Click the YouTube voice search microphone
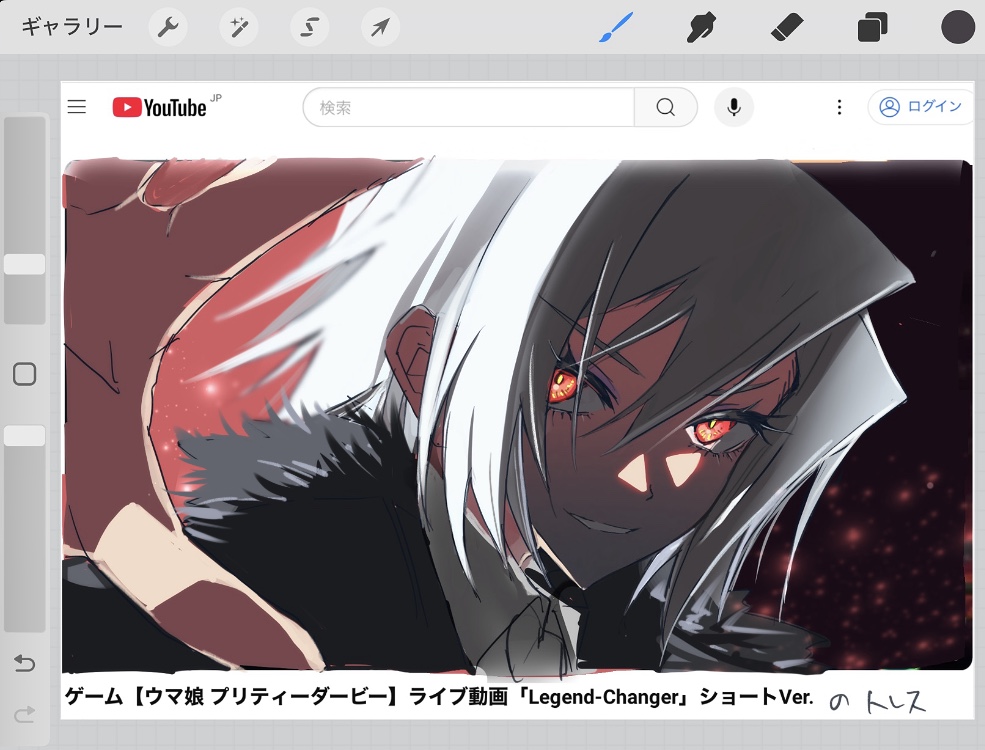Image resolution: width=985 pixels, height=750 pixels. [734, 107]
